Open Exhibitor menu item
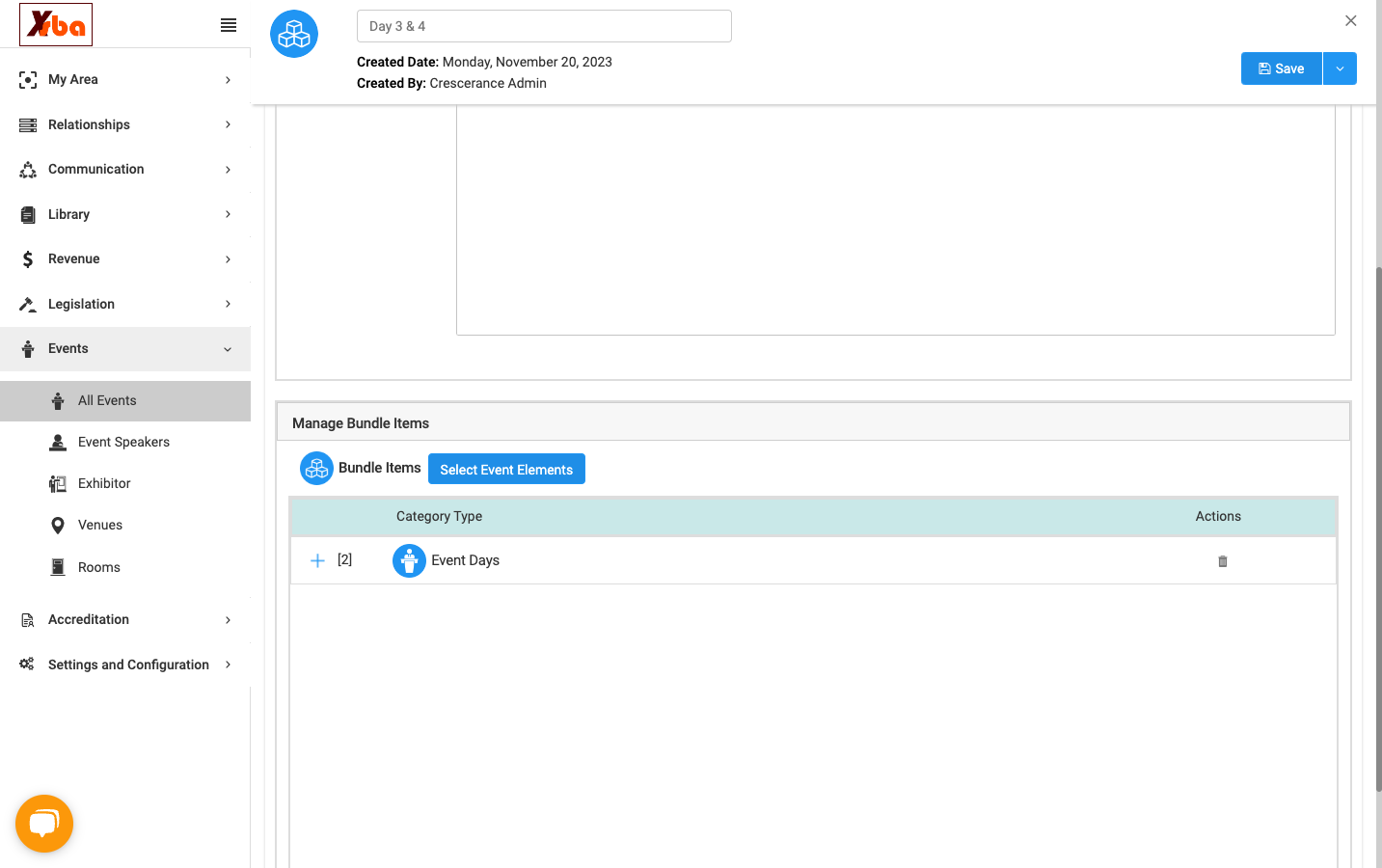 (x=125, y=484)
